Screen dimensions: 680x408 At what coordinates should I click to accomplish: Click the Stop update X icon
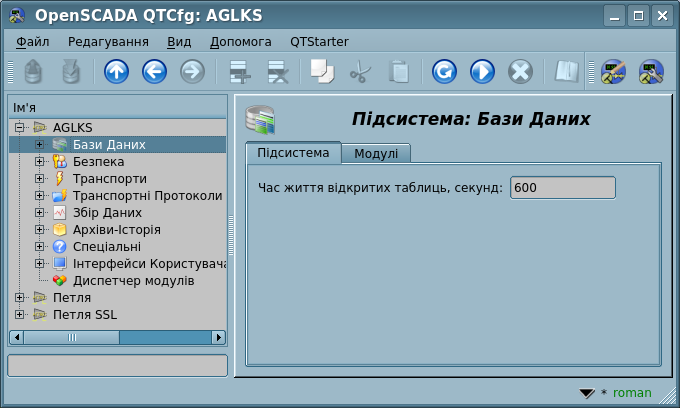520,72
